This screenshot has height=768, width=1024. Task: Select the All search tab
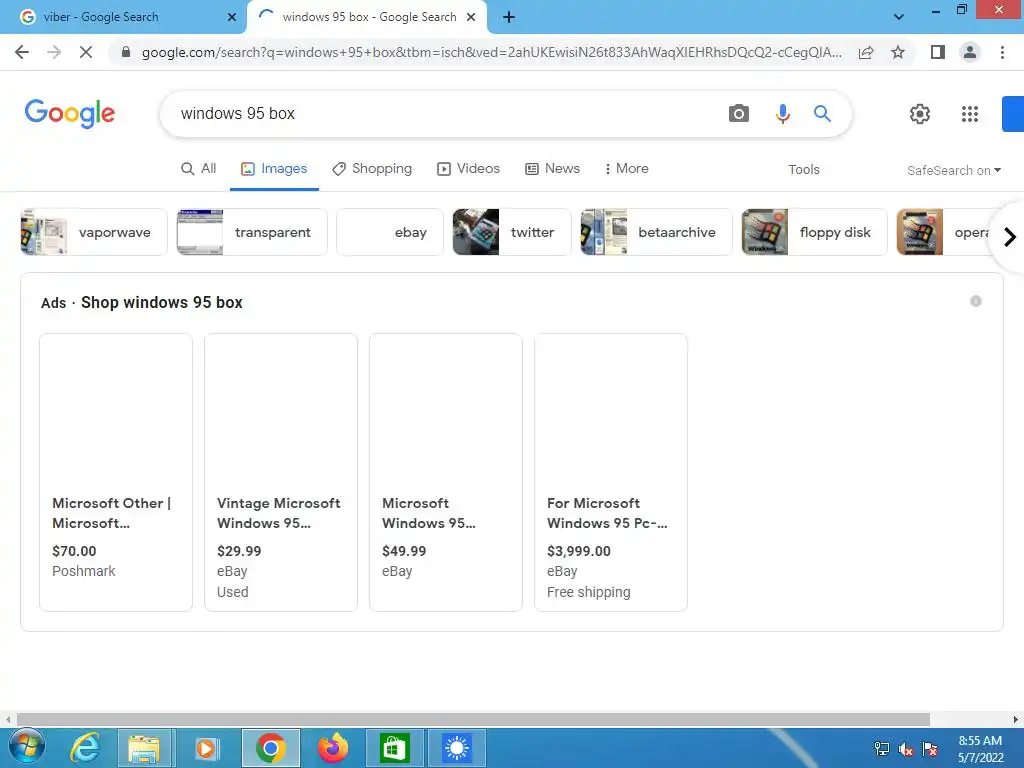(x=199, y=168)
